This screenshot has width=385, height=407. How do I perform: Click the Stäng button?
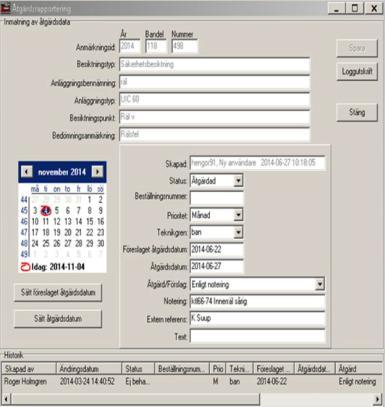click(357, 112)
